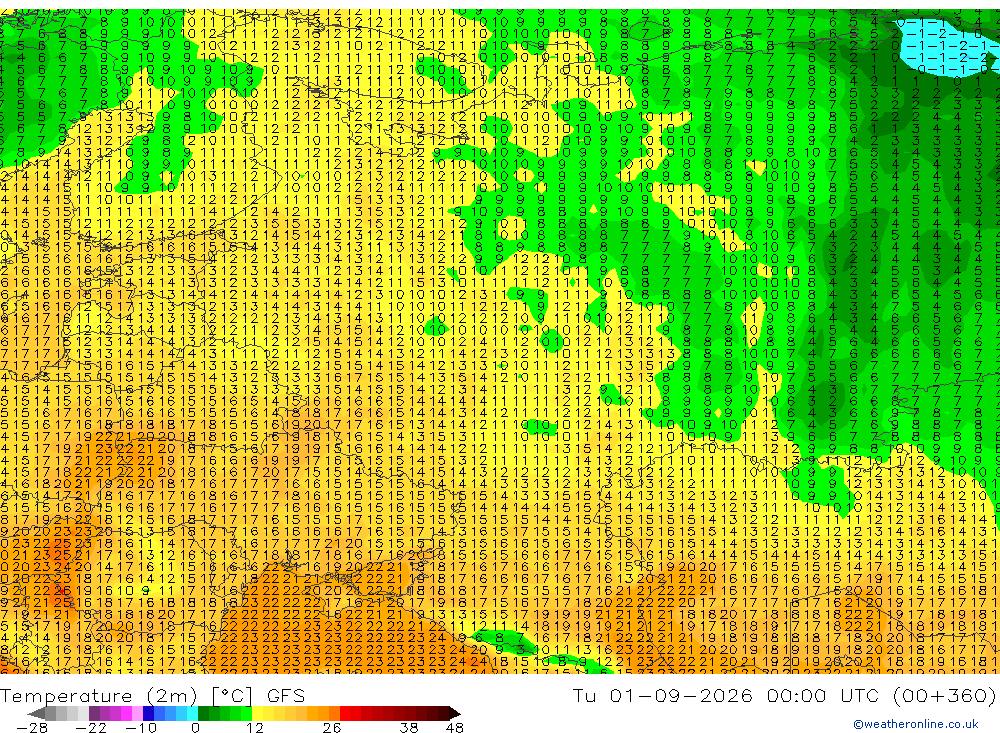
Task: Click the legend's left grey arrow end
Action: pos(36,713)
